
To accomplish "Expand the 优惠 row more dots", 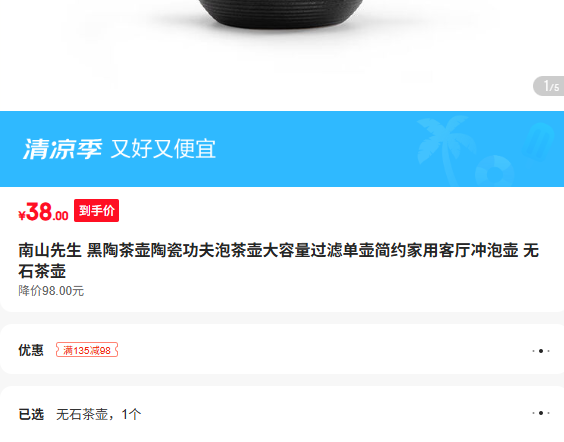I will coord(541,351).
